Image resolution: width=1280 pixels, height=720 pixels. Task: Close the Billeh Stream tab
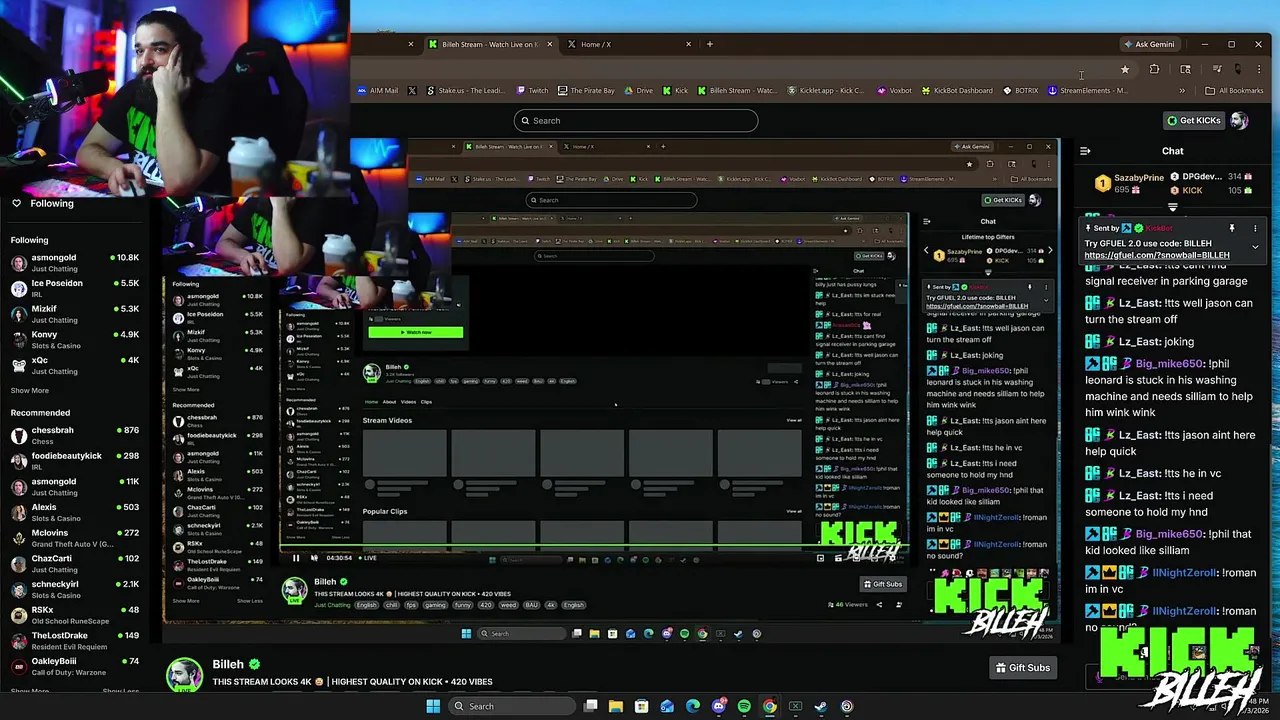tap(549, 44)
